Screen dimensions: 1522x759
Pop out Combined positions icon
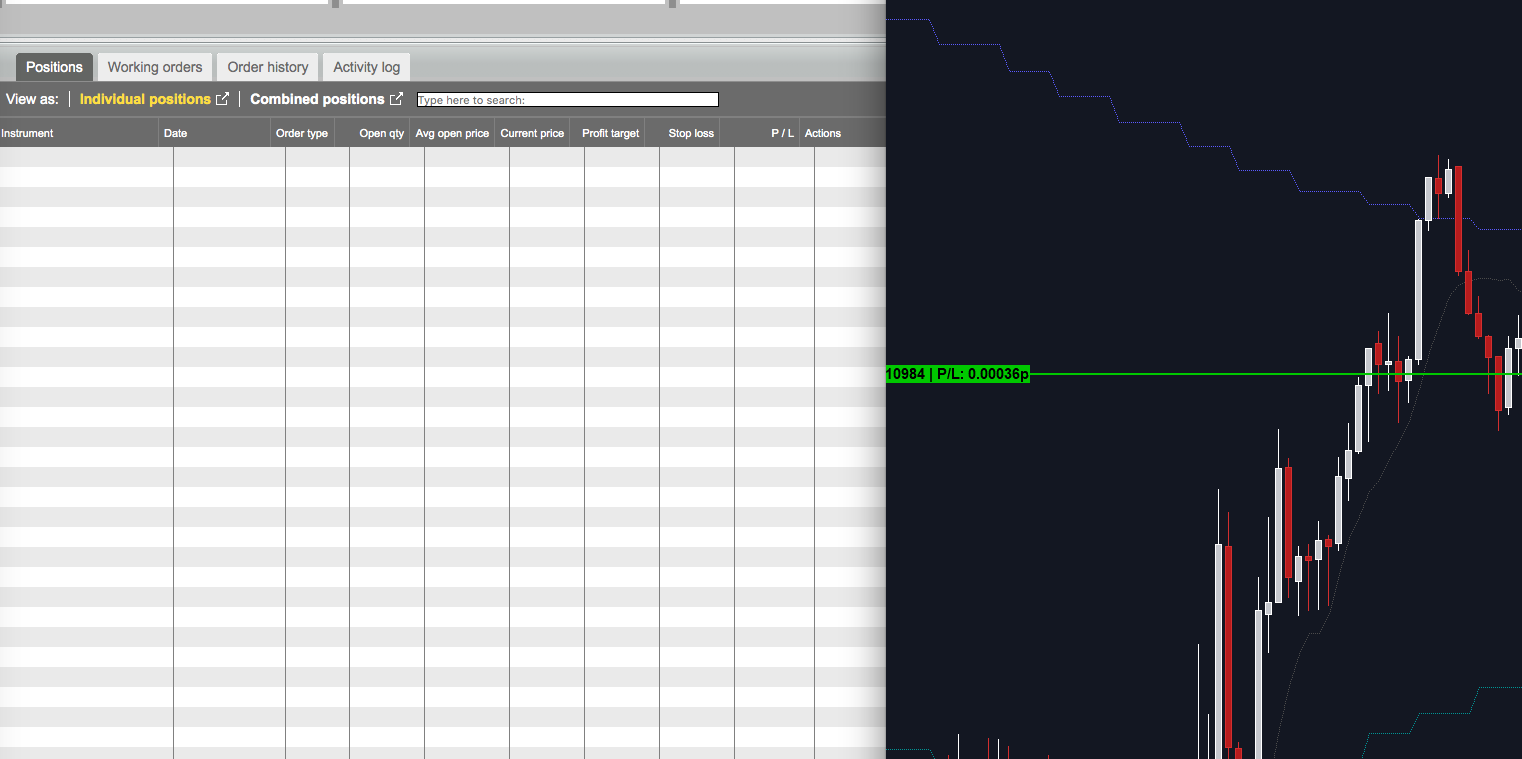pyautogui.click(x=397, y=99)
